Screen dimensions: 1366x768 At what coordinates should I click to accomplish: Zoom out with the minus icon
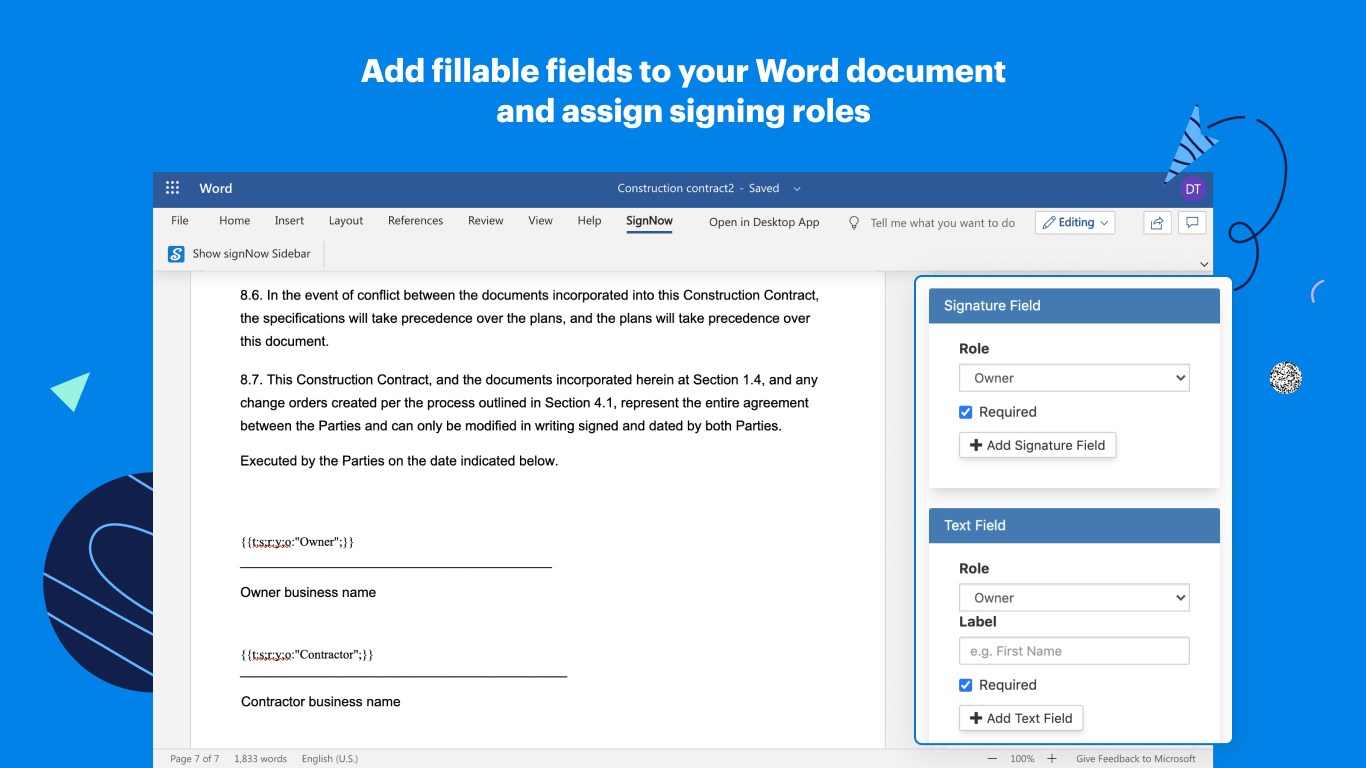[x=991, y=759]
